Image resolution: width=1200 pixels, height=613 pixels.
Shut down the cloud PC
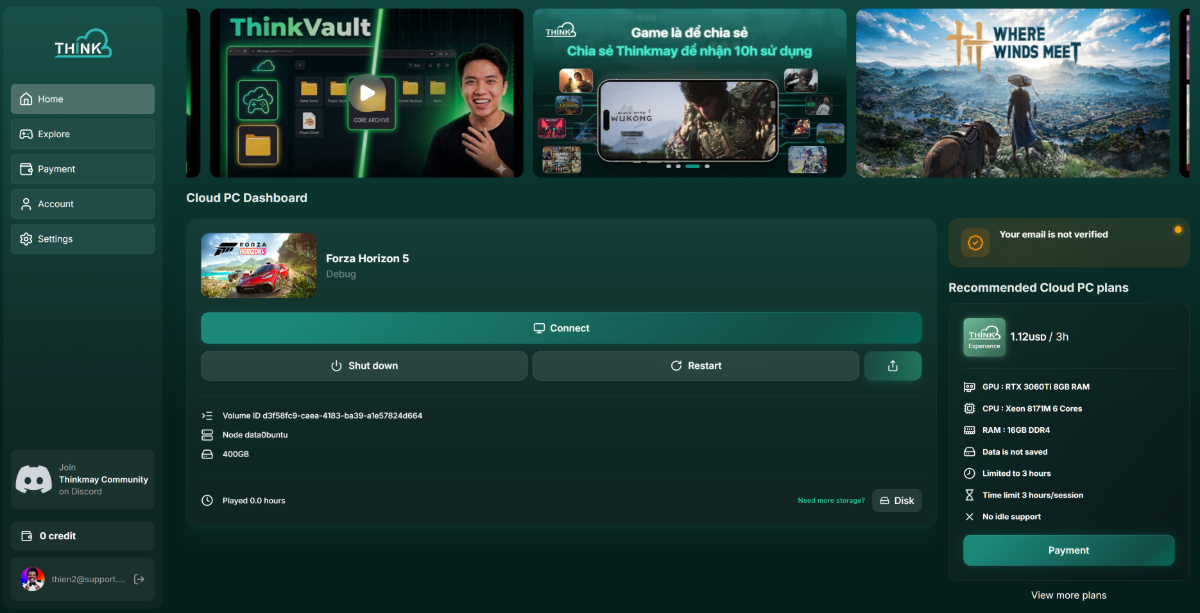click(364, 366)
